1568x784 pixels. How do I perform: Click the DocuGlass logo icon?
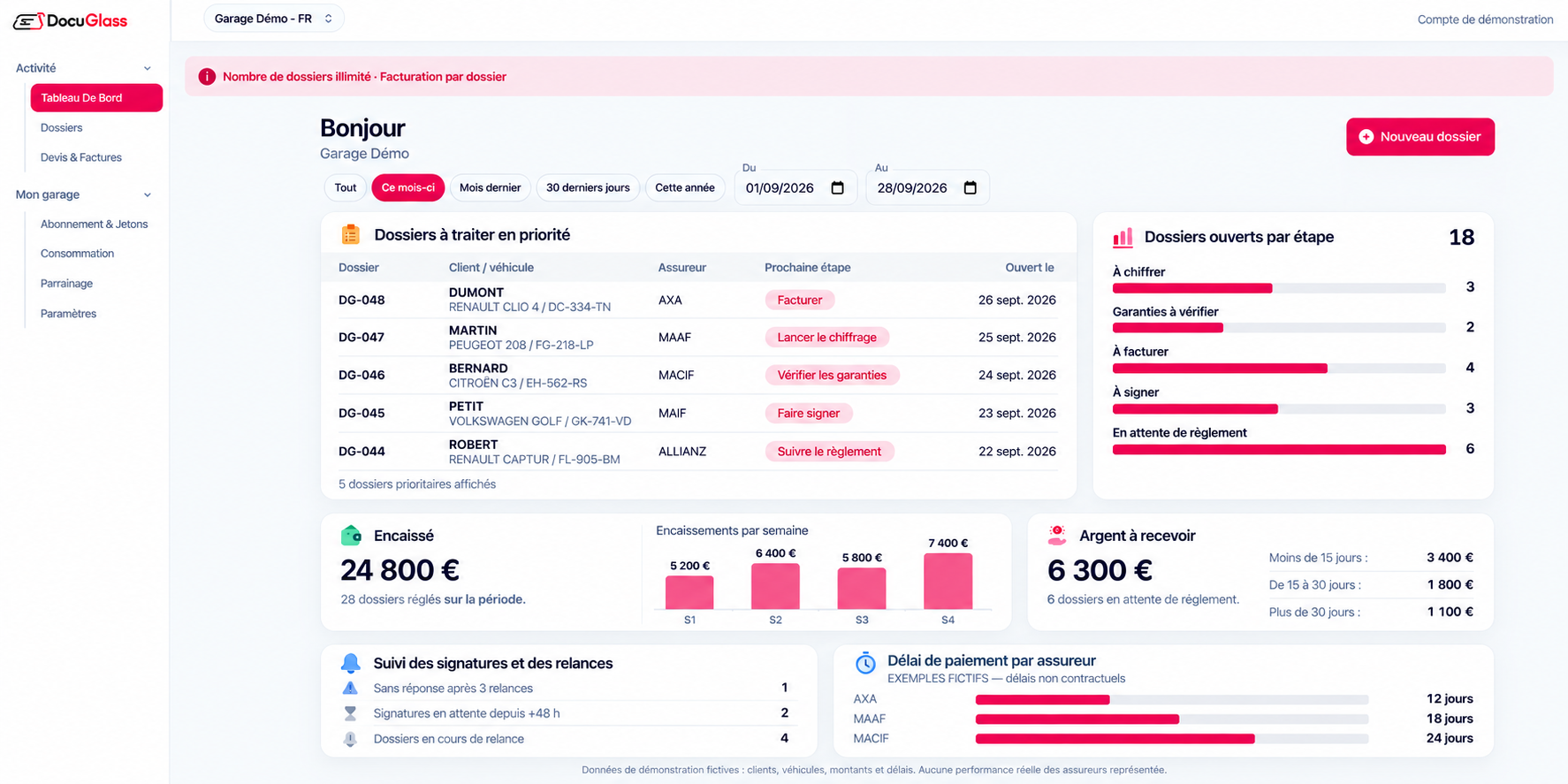pos(27,21)
